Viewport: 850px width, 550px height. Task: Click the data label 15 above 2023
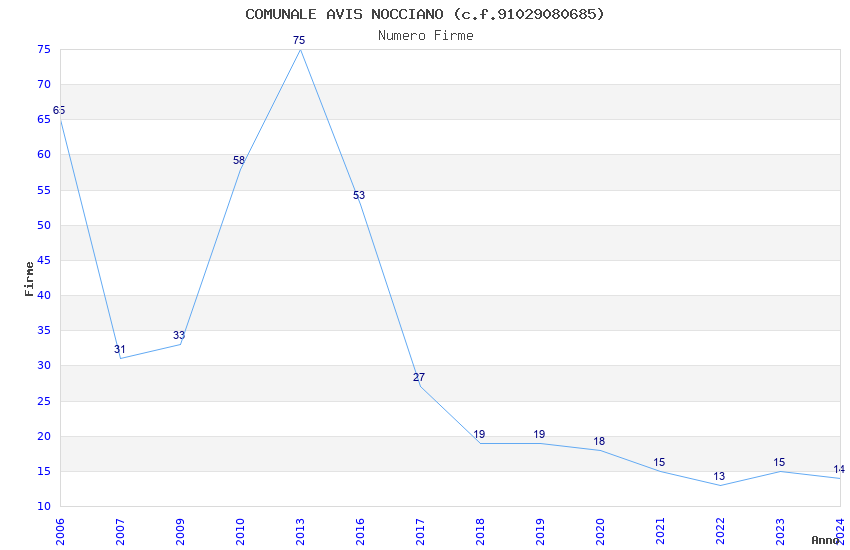click(779, 463)
